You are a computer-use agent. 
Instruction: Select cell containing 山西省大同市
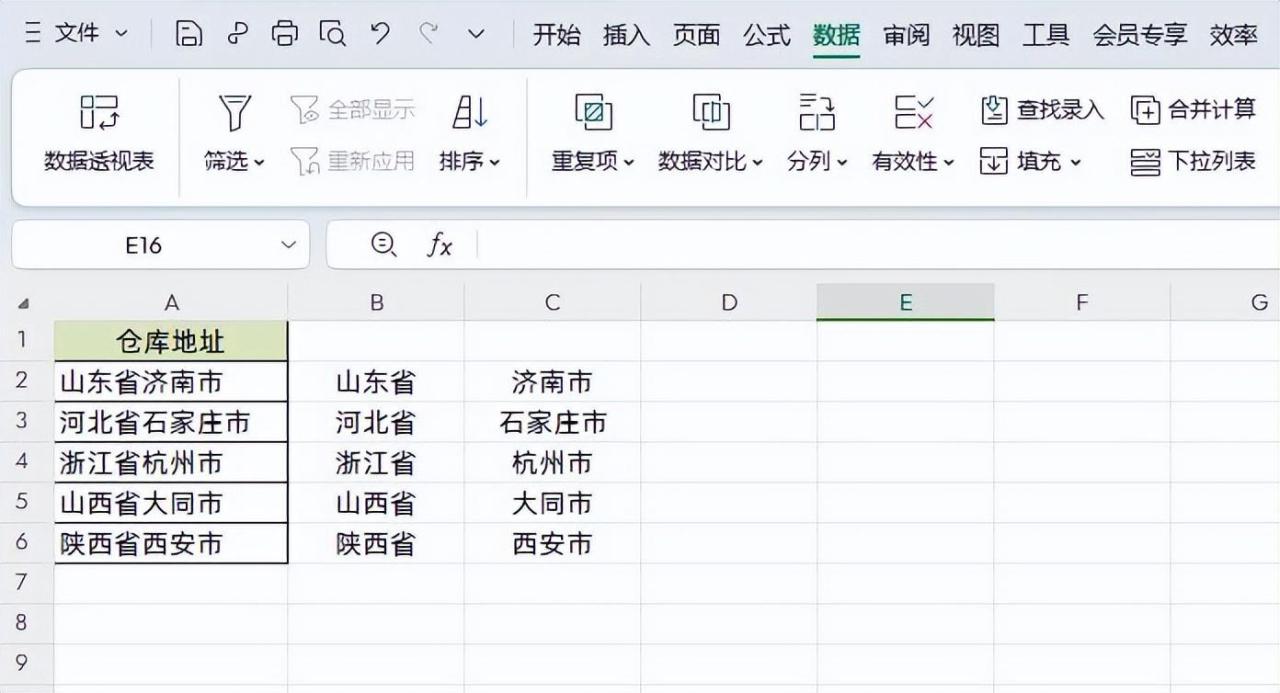click(171, 503)
